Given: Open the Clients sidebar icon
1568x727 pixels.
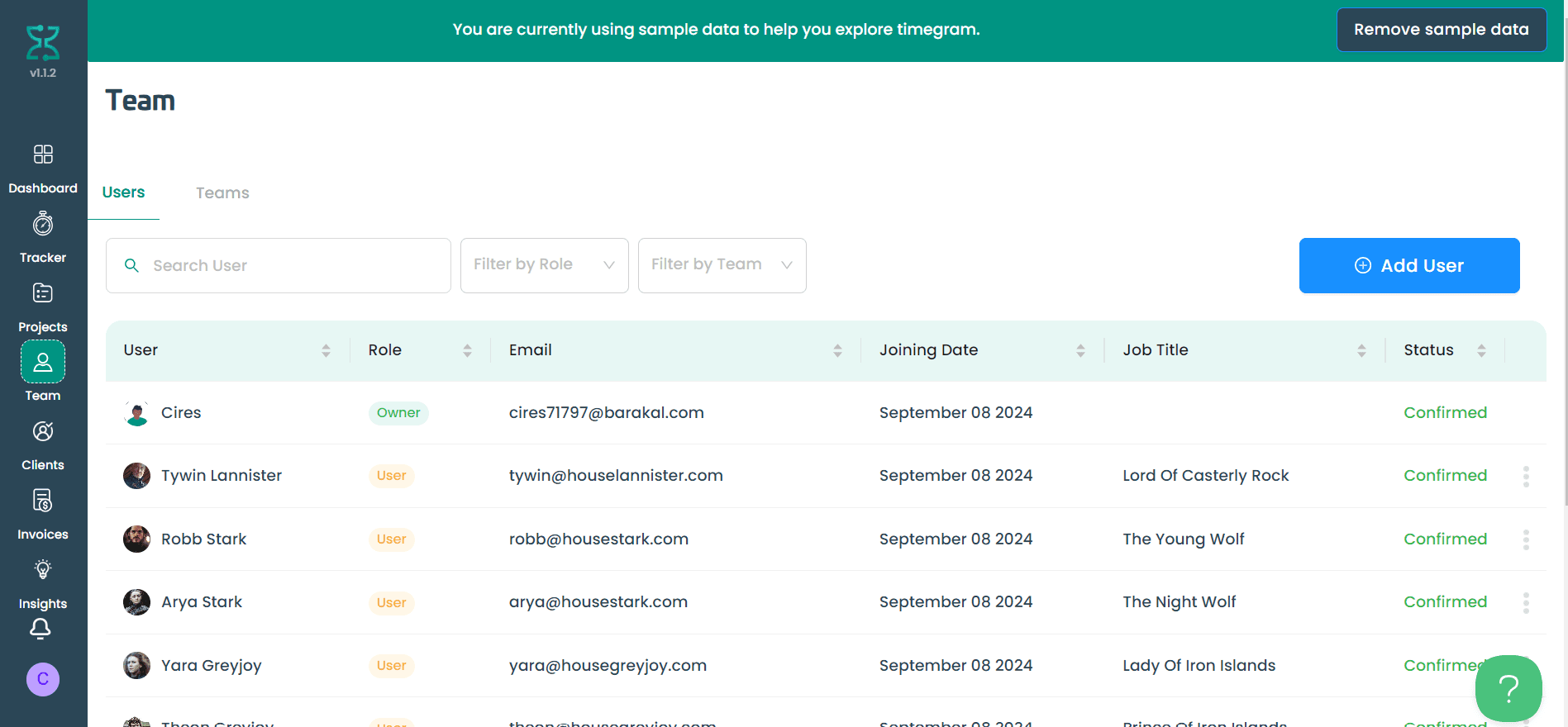Looking at the screenshot, I should (x=43, y=431).
